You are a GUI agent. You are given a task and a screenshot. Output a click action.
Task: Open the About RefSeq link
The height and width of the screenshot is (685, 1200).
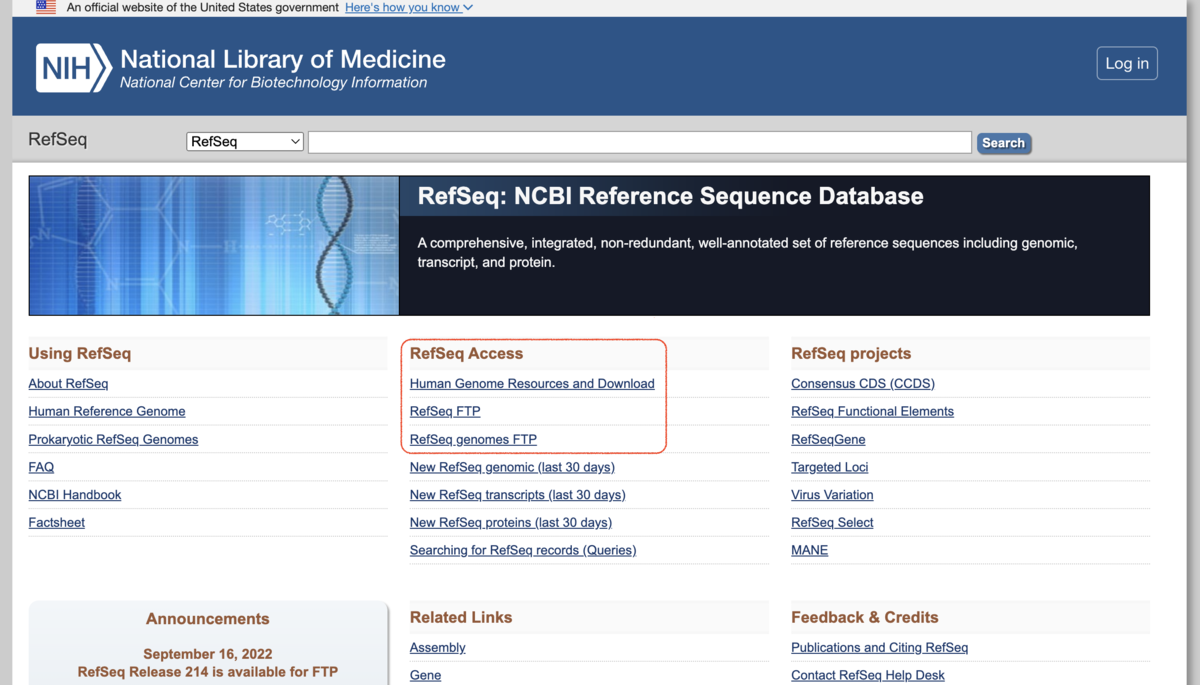click(x=68, y=383)
